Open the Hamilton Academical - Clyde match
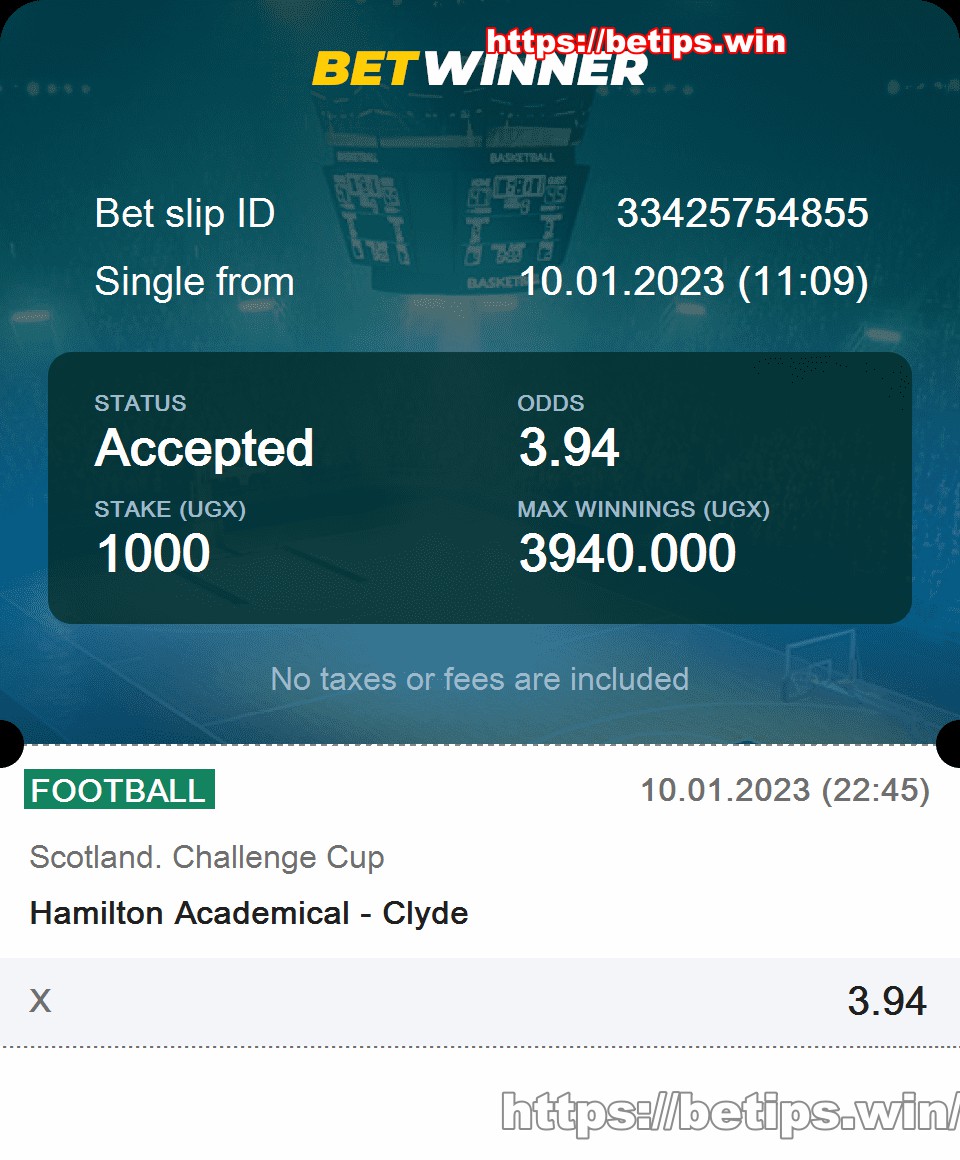This screenshot has height=1160, width=960. (249, 914)
